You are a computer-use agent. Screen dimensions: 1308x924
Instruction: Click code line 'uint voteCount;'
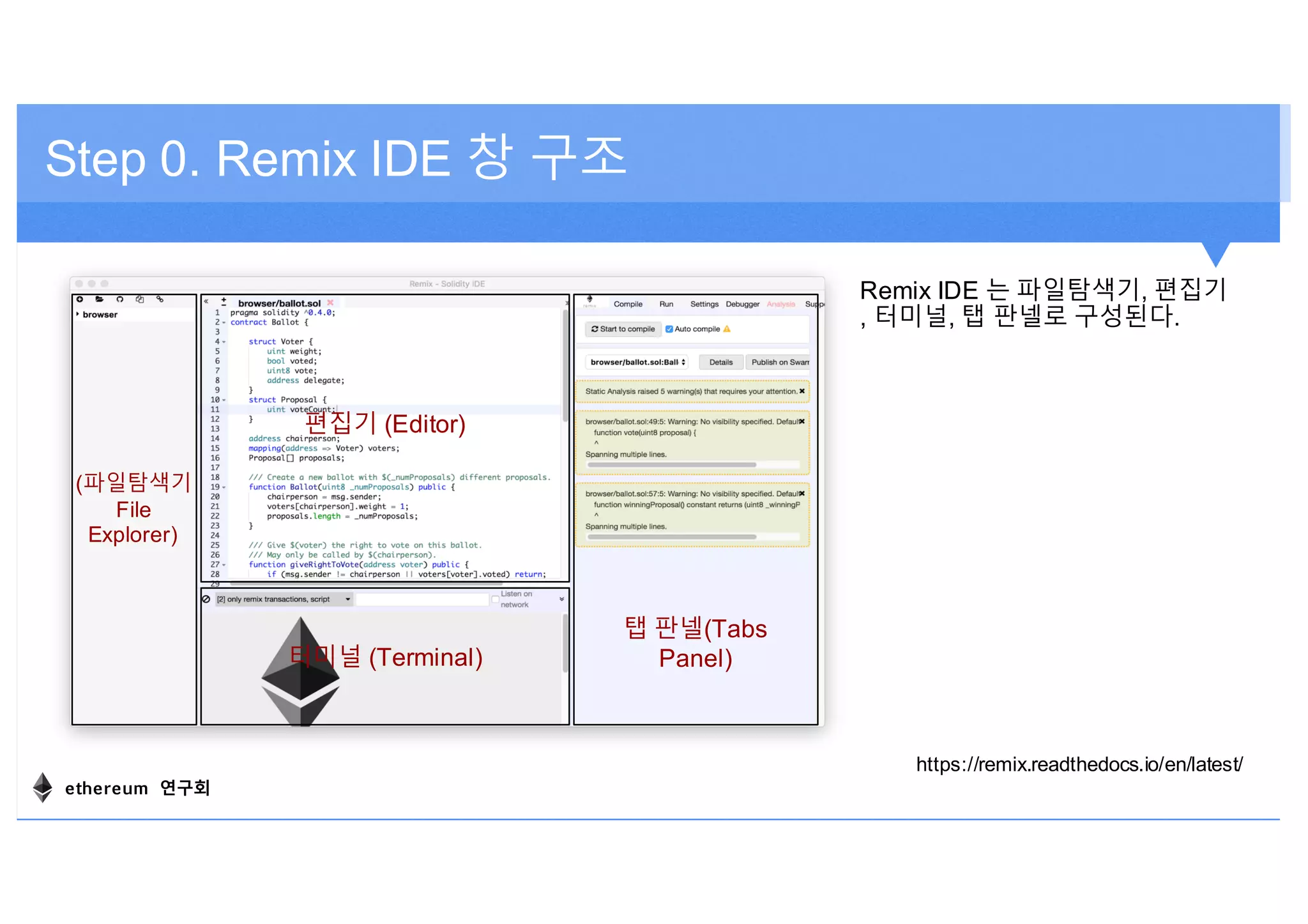coord(301,409)
